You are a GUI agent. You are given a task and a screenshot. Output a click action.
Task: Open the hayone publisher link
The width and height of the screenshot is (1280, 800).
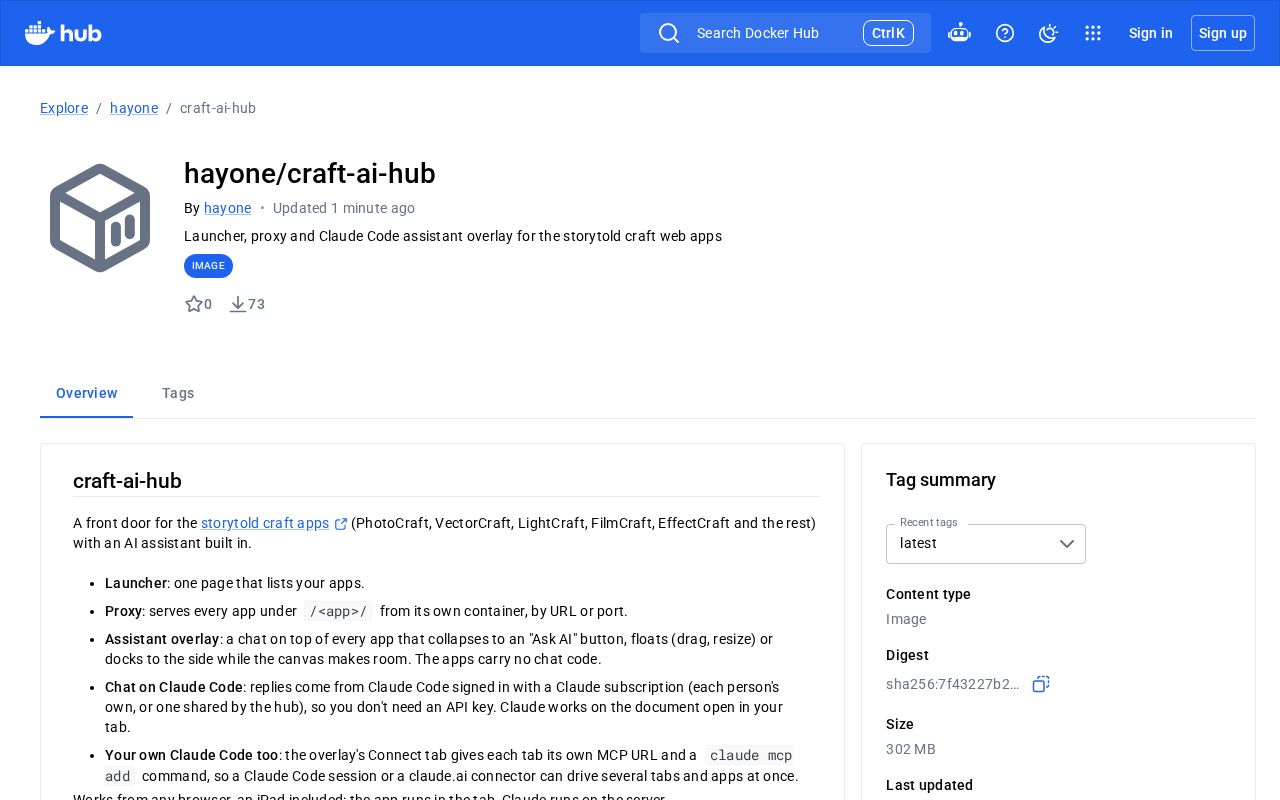228,208
